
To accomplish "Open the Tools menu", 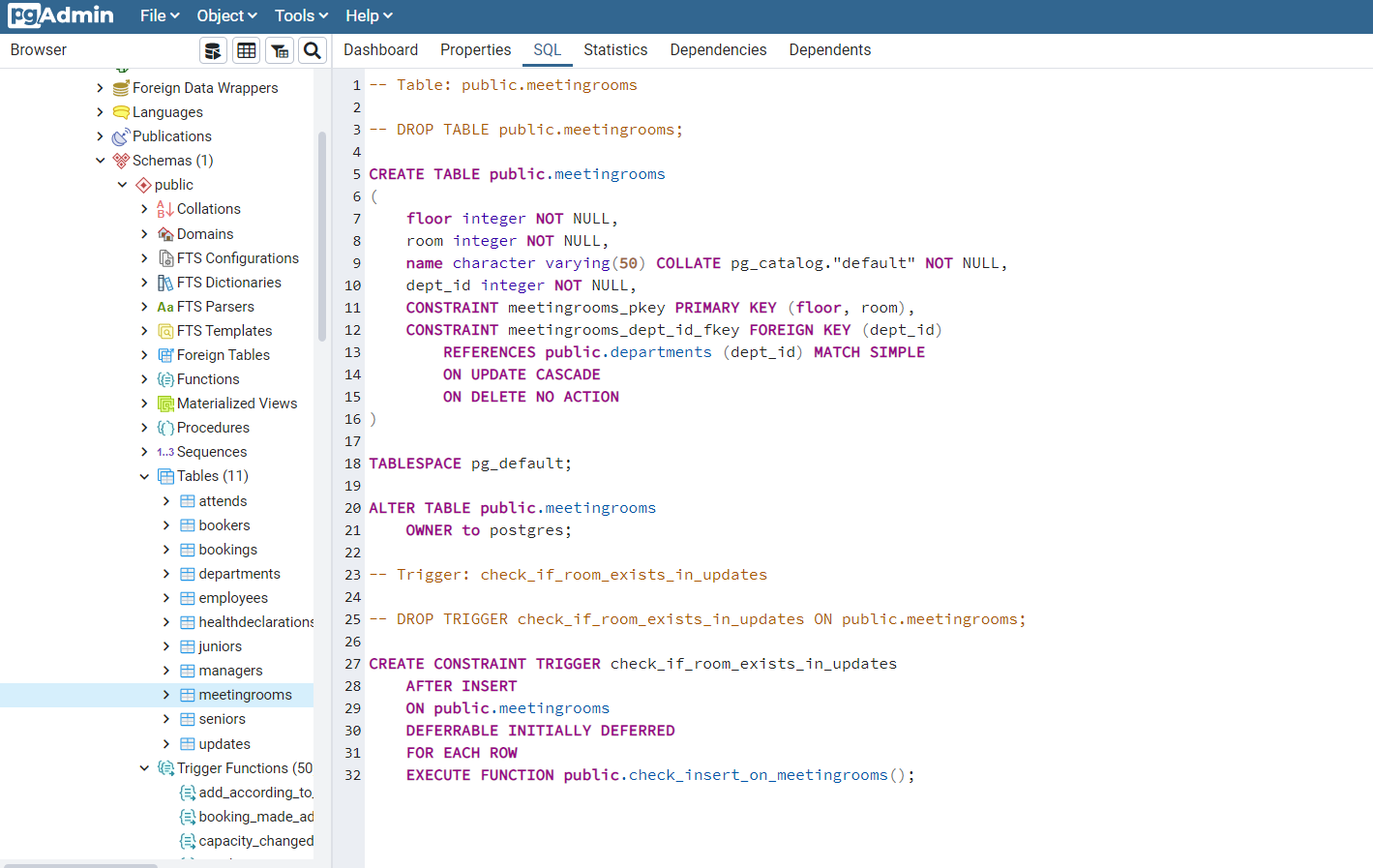I will (x=301, y=15).
